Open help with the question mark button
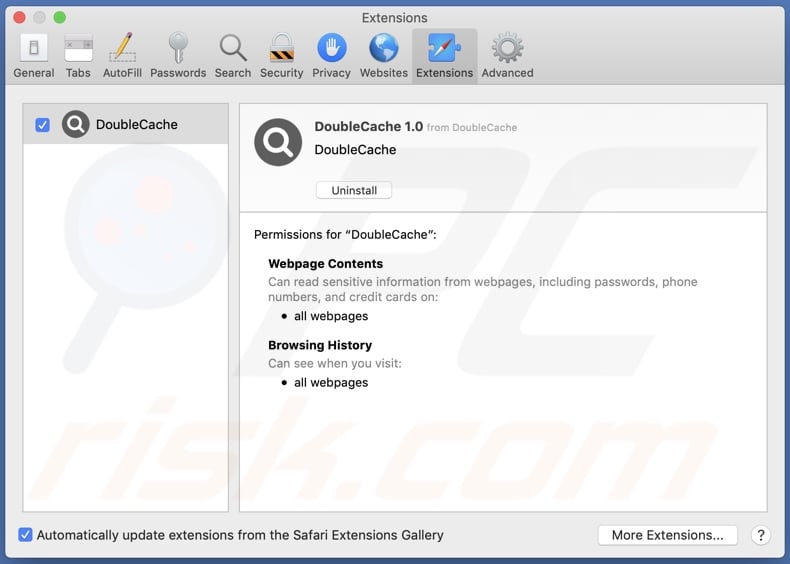This screenshot has height=564, width=790. coord(761,535)
